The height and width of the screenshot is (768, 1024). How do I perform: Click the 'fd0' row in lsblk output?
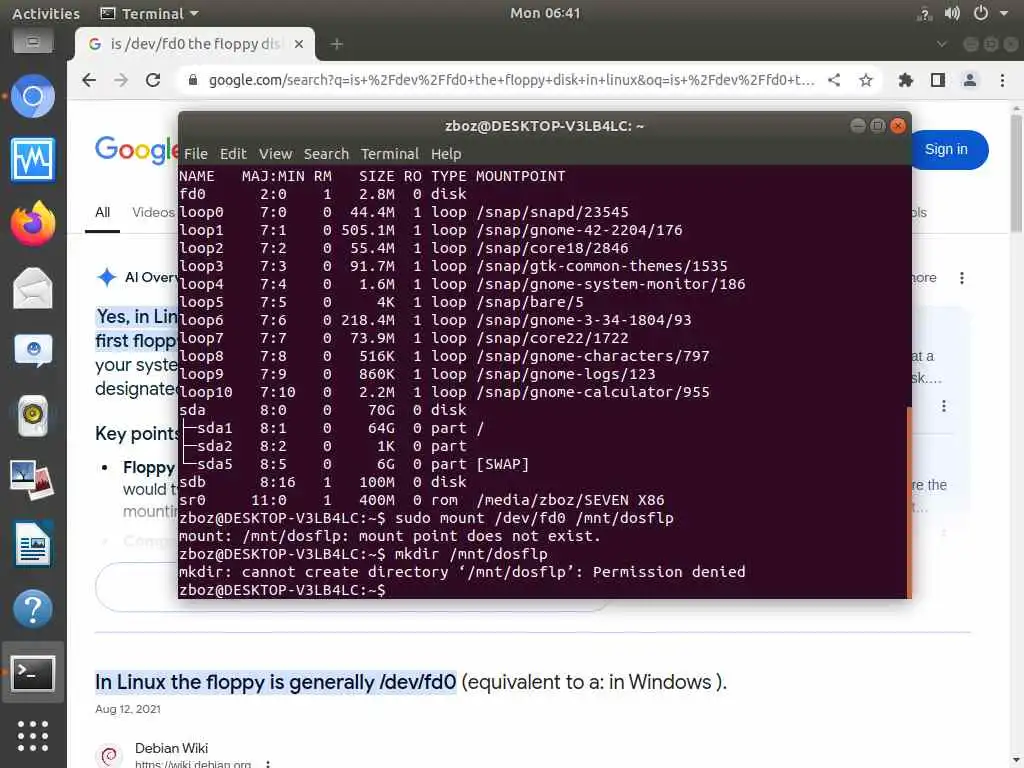[323, 195]
